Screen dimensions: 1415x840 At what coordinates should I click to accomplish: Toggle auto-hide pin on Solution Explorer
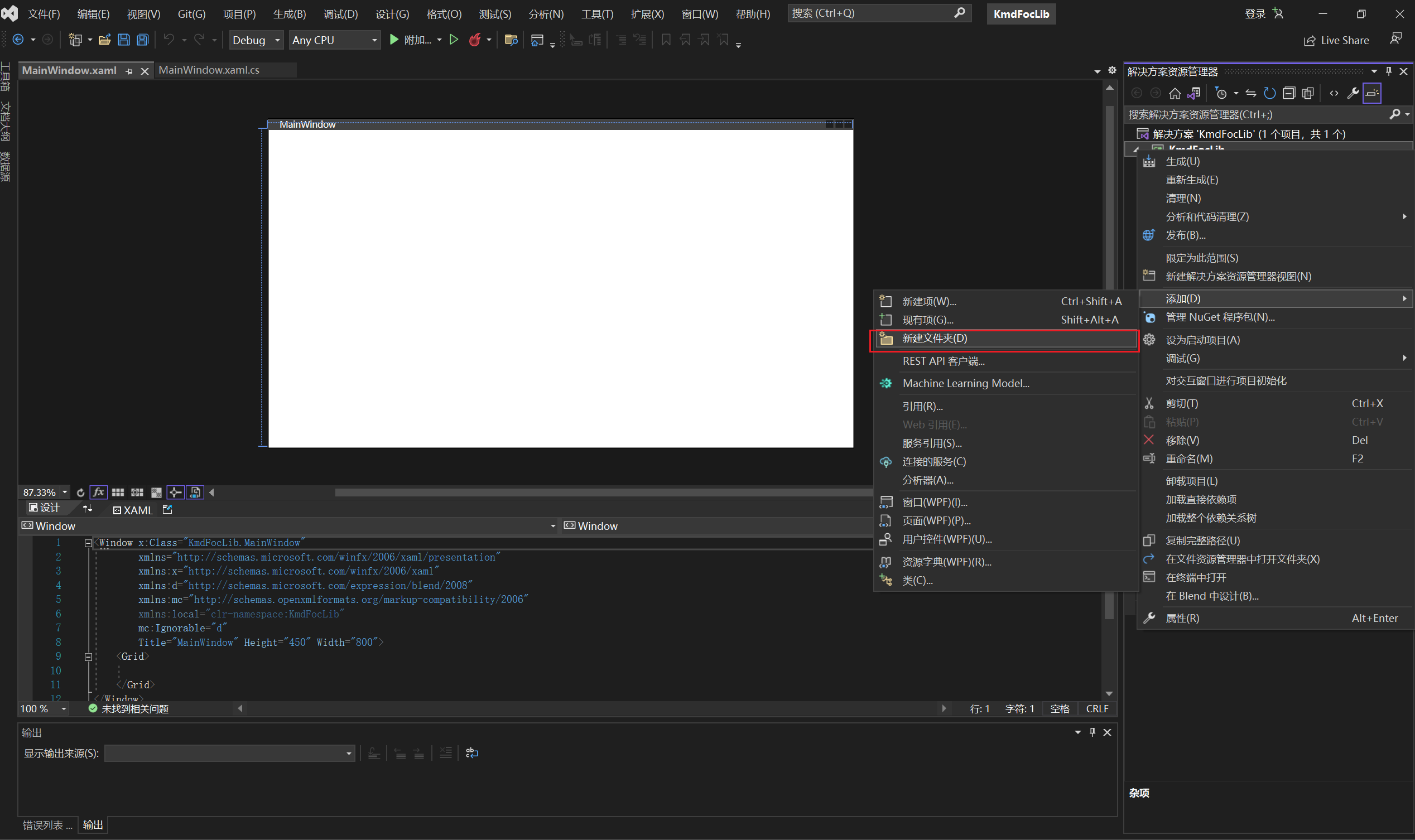1388,71
